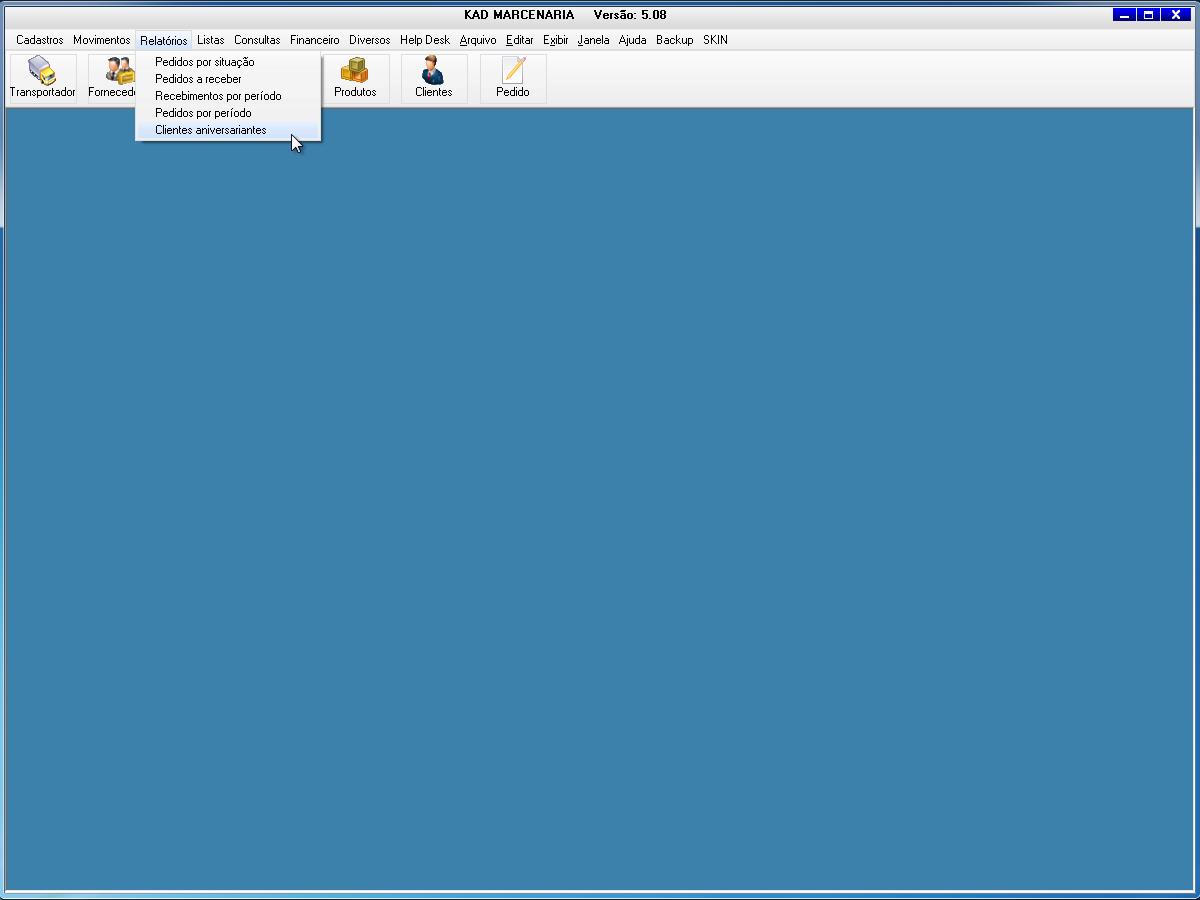Screen dimensions: 1200x900
Task: Open the Diversos menu
Action: [x=369, y=40]
